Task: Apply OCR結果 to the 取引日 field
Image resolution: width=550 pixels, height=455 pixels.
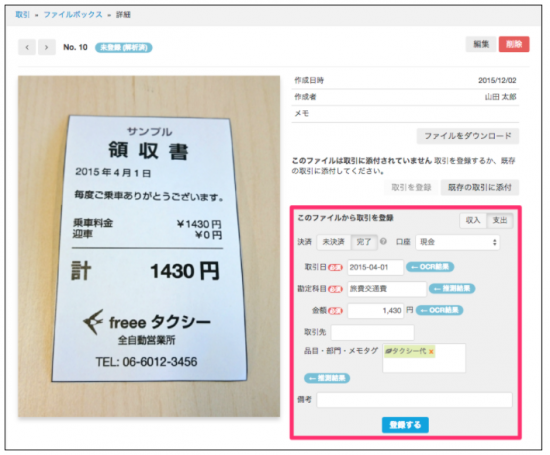Action: 430,267
